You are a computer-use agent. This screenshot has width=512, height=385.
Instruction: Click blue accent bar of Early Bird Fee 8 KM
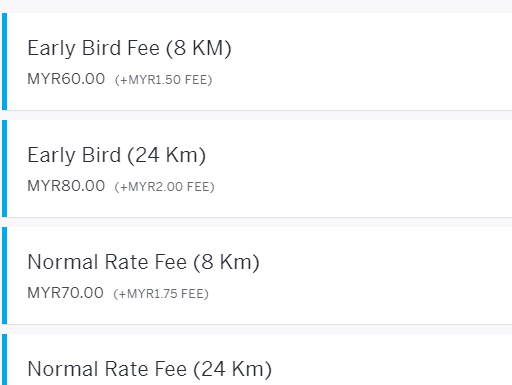coord(4,62)
